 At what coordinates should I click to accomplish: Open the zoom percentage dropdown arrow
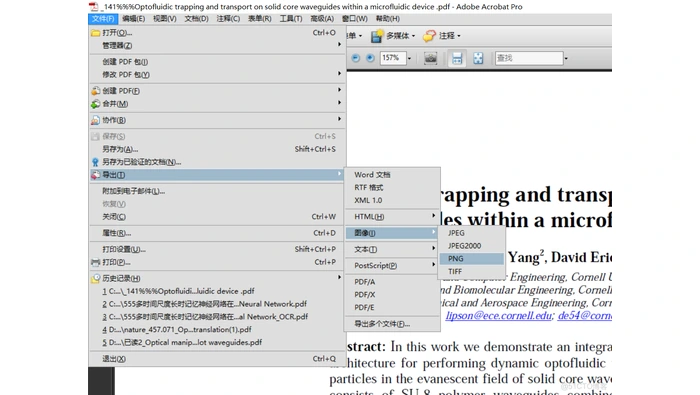(409, 58)
